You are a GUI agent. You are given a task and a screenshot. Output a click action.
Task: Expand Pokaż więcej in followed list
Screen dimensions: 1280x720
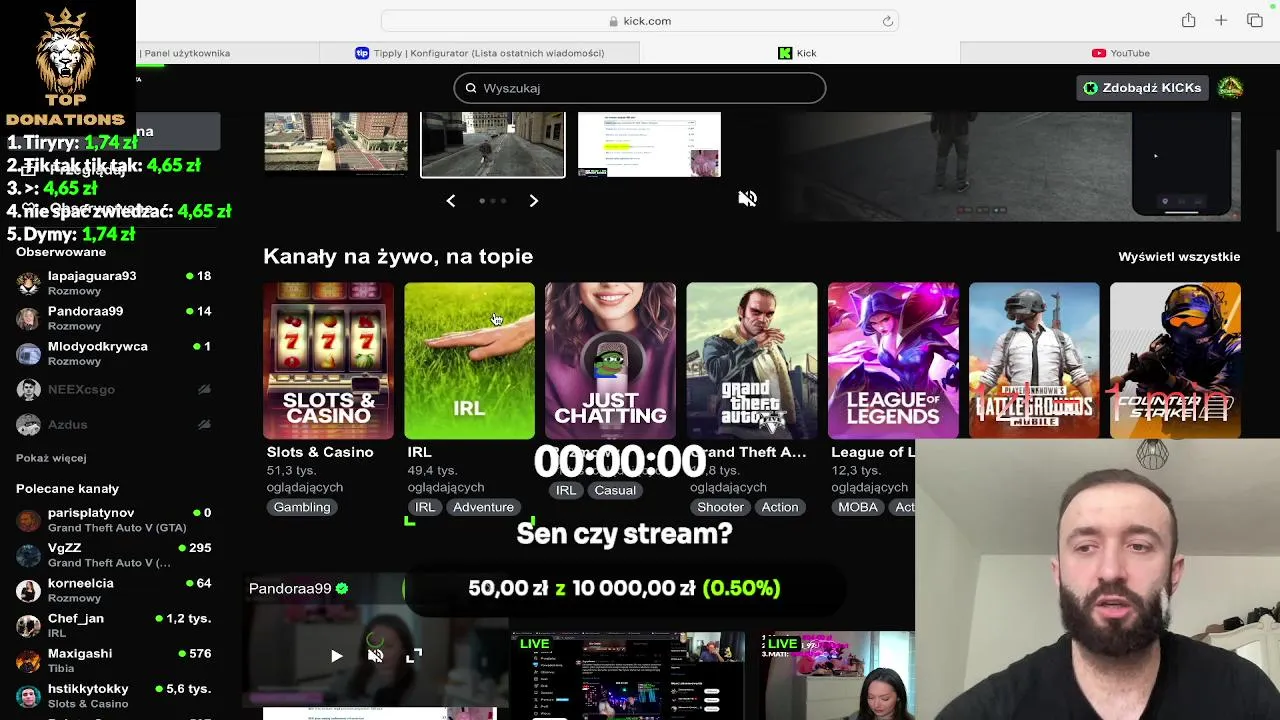(x=51, y=458)
